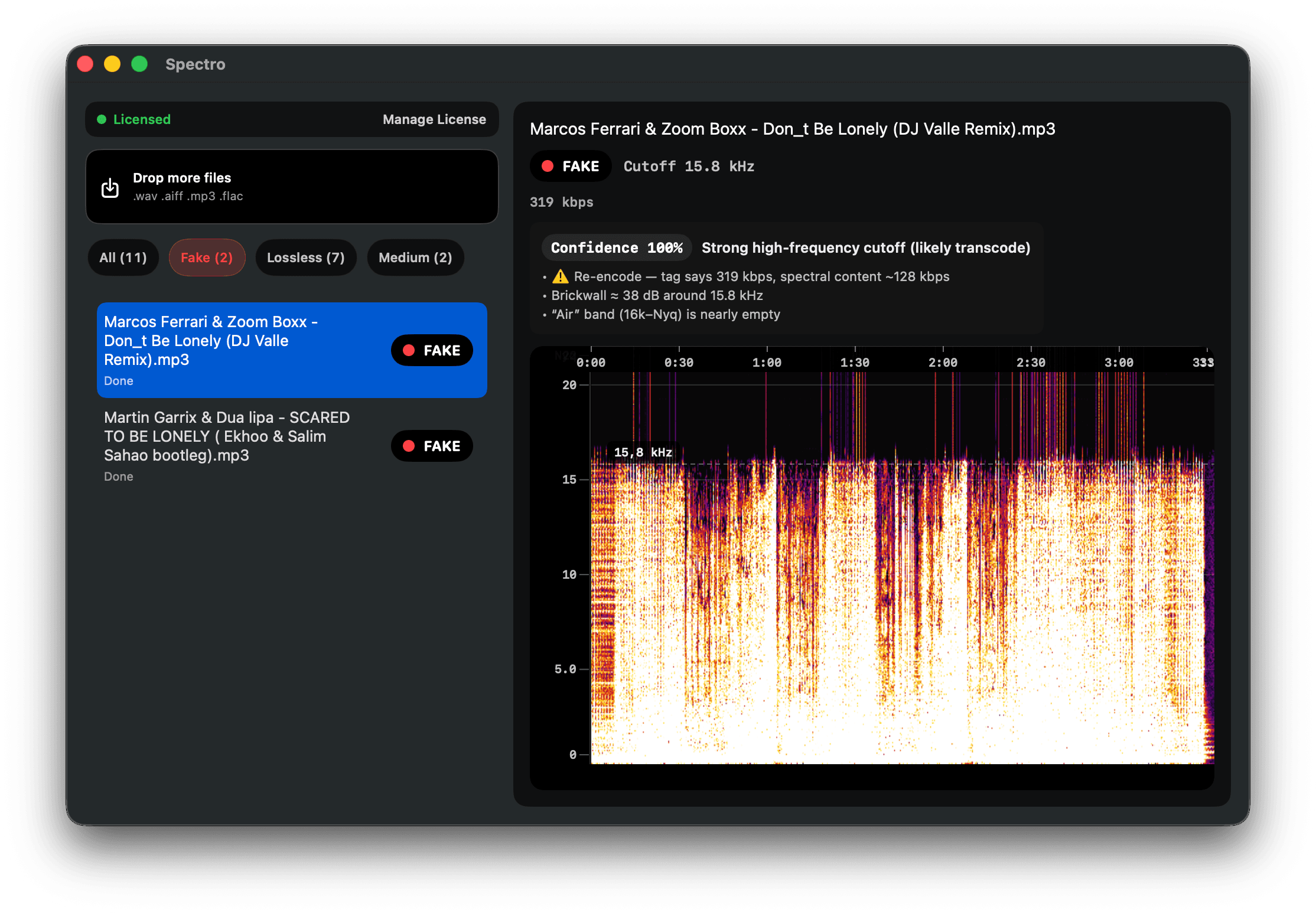The image size is (1316, 913).
Task: Select the Fake (2) filter
Action: click(207, 257)
